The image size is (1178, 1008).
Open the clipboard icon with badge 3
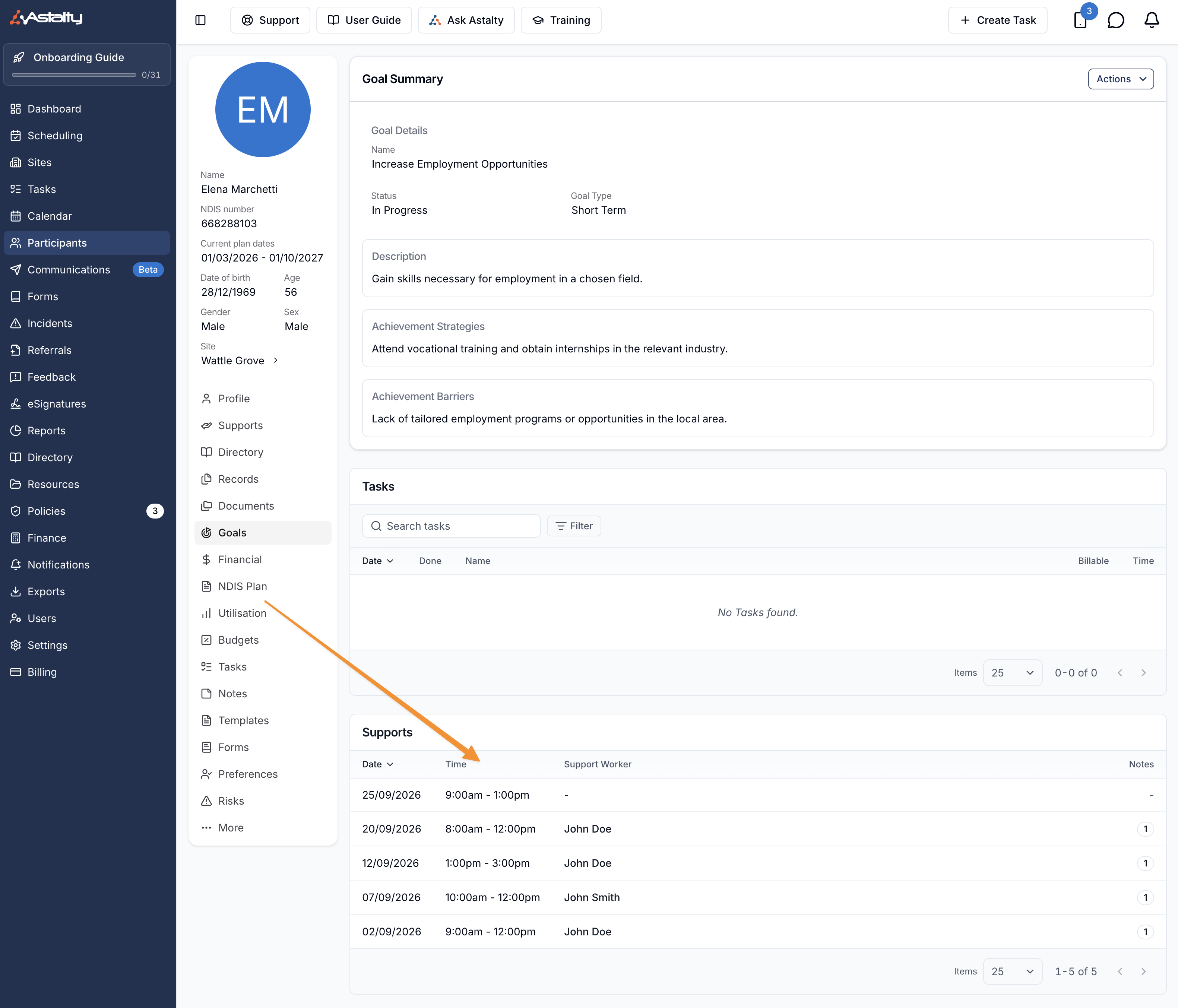pyautogui.click(x=1080, y=20)
